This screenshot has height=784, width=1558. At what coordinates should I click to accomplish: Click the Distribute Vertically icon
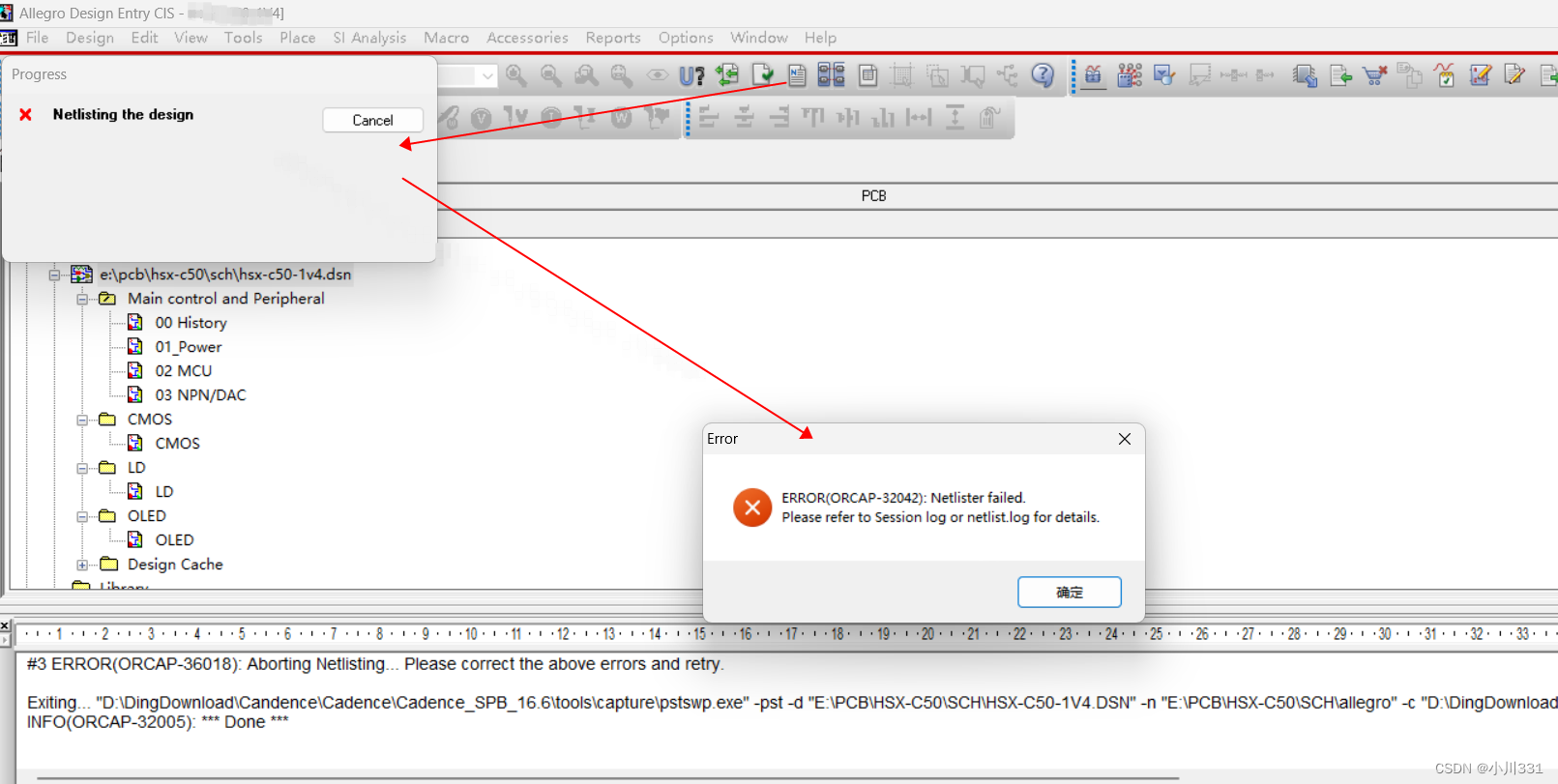coord(955,118)
